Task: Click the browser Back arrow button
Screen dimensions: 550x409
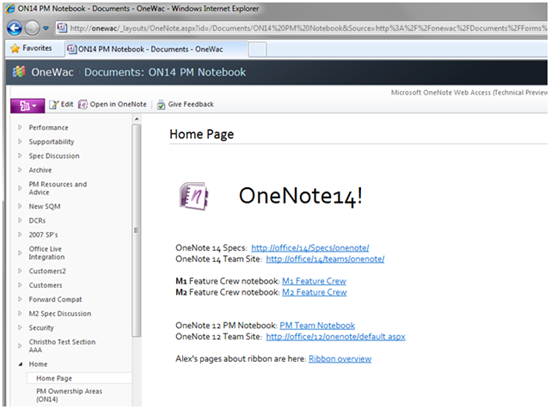Action: click(14, 28)
